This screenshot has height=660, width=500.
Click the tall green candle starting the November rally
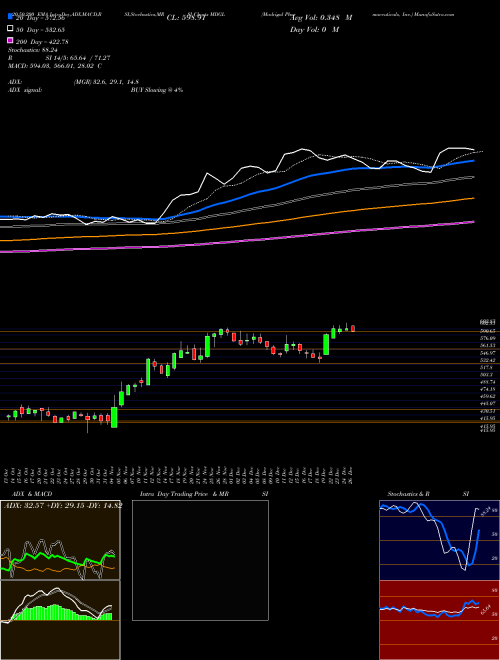114,417
